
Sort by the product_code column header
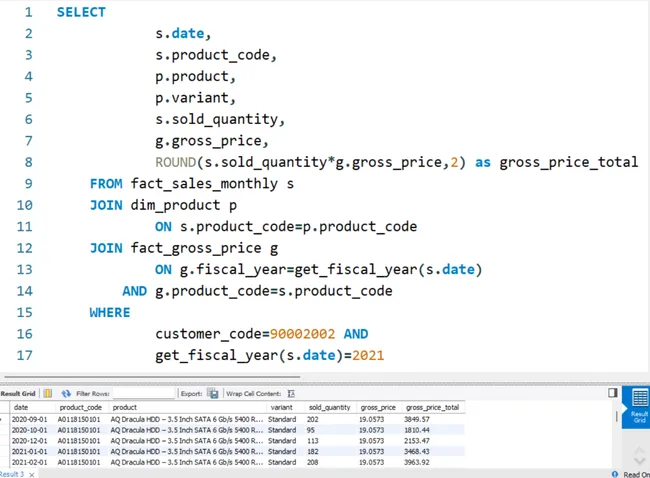(80, 408)
